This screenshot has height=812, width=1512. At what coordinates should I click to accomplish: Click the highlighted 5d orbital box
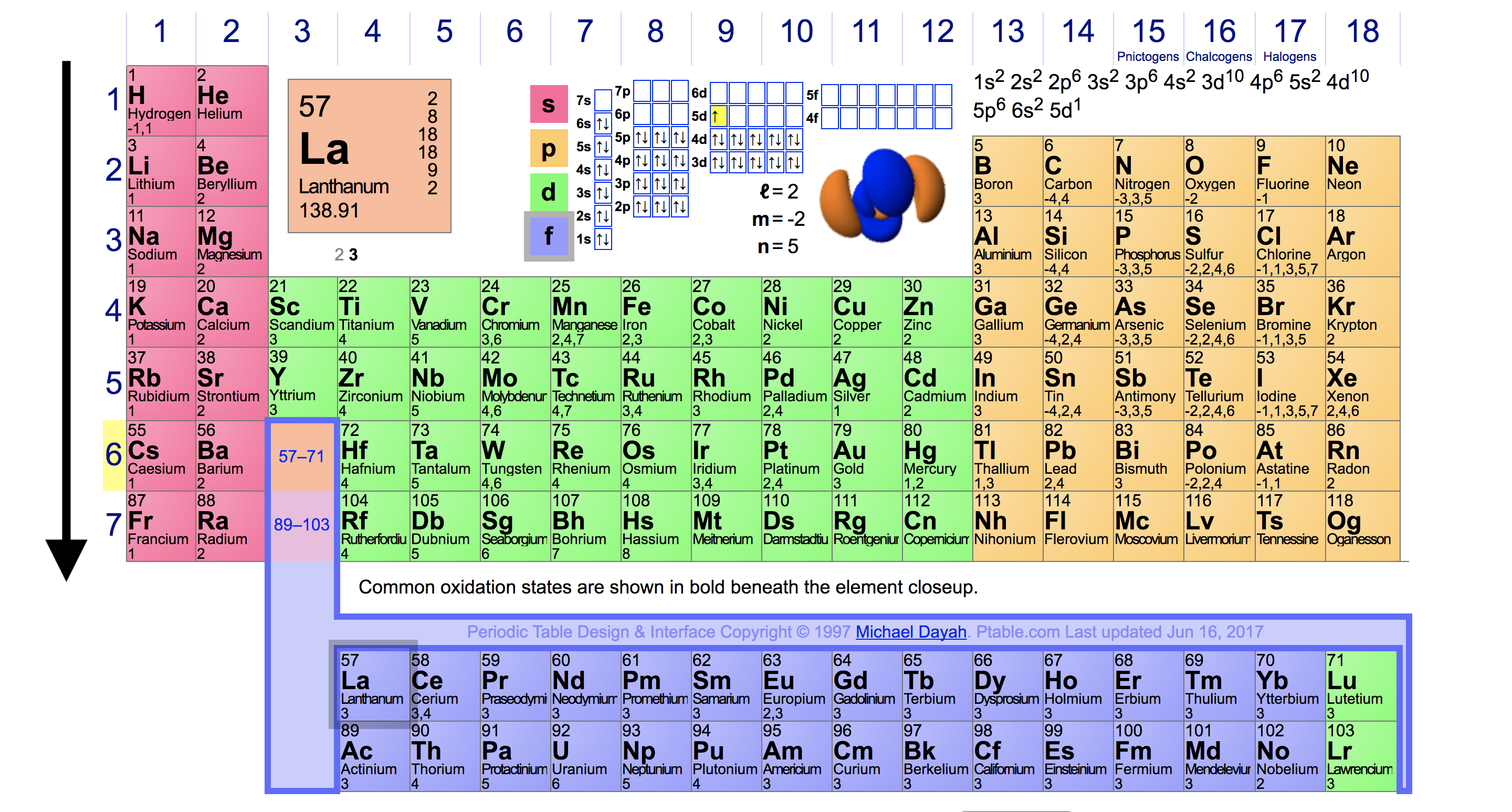click(x=718, y=116)
